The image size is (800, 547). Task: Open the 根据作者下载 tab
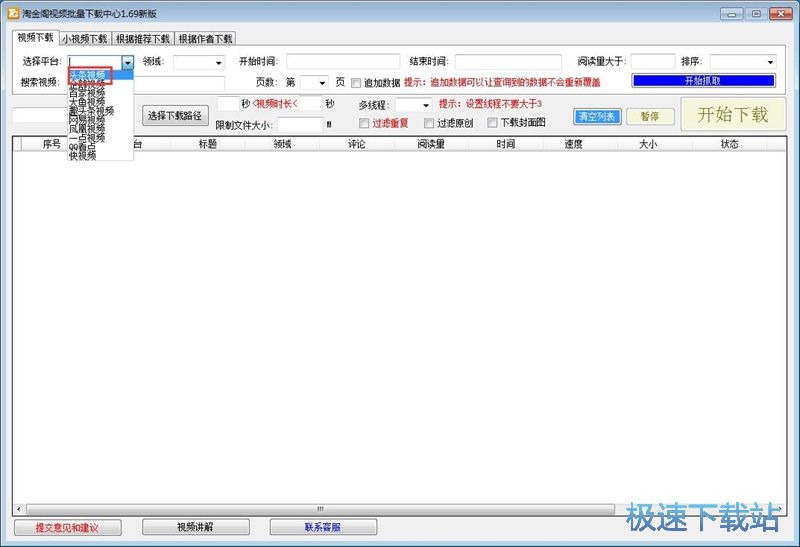point(206,39)
